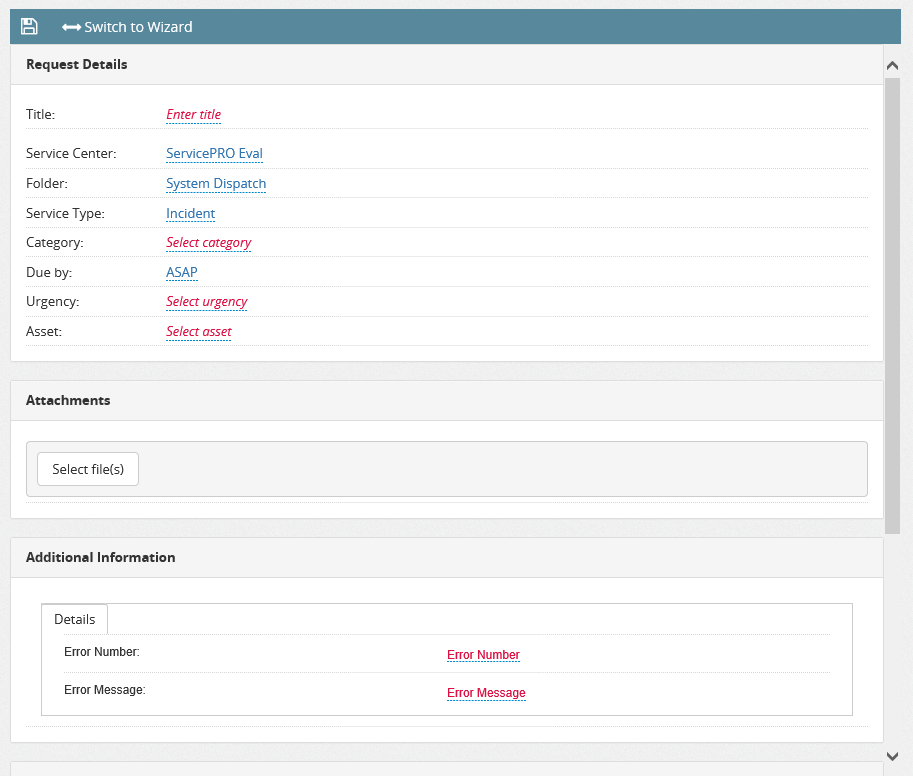Click the save request icon
Image resolution: width=913 pixels, height=776 pixels.
pos(28,26)
